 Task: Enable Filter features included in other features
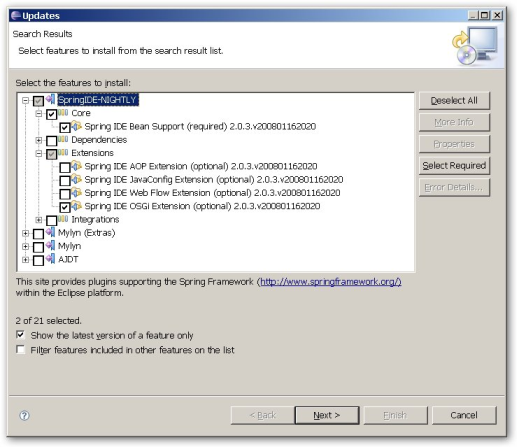20,349
